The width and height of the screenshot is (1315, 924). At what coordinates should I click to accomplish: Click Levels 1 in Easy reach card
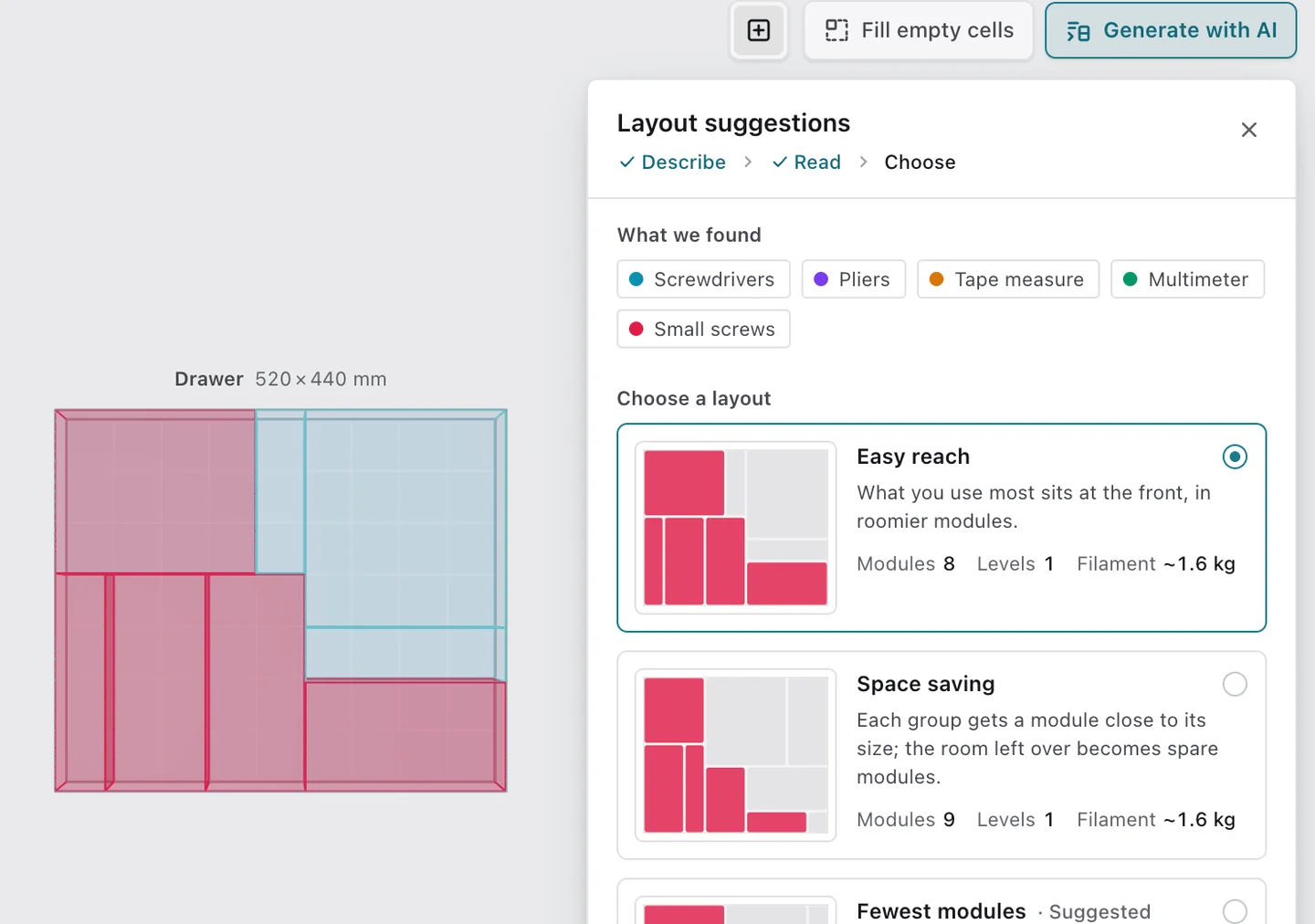pyautogui.click(x=1015, y=564)
